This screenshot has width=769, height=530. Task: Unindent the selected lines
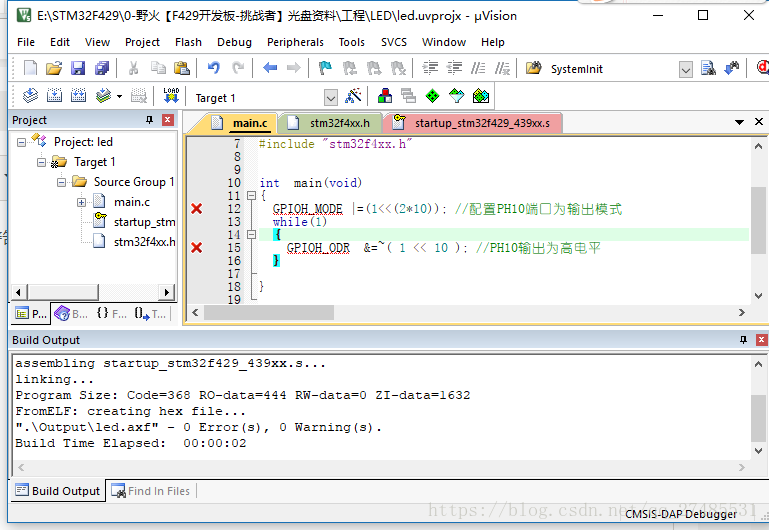(455, 68)
